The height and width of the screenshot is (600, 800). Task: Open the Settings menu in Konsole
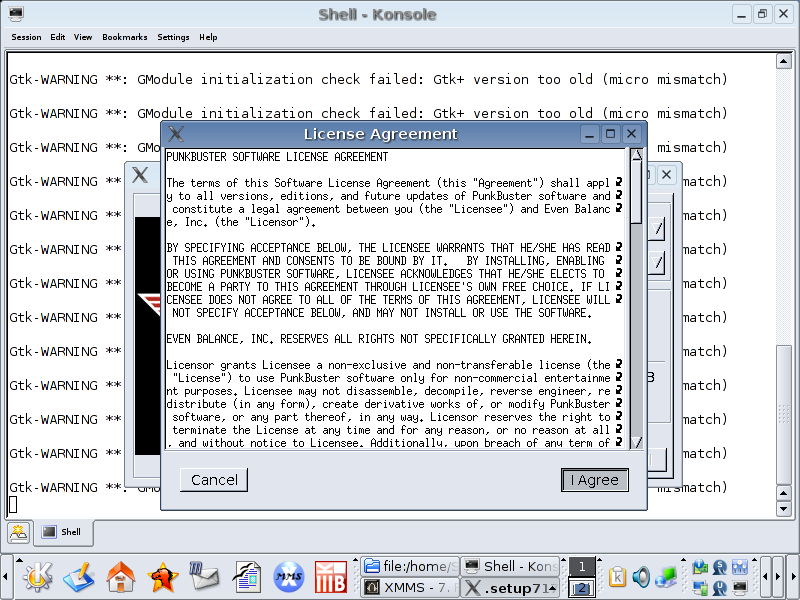173,37
